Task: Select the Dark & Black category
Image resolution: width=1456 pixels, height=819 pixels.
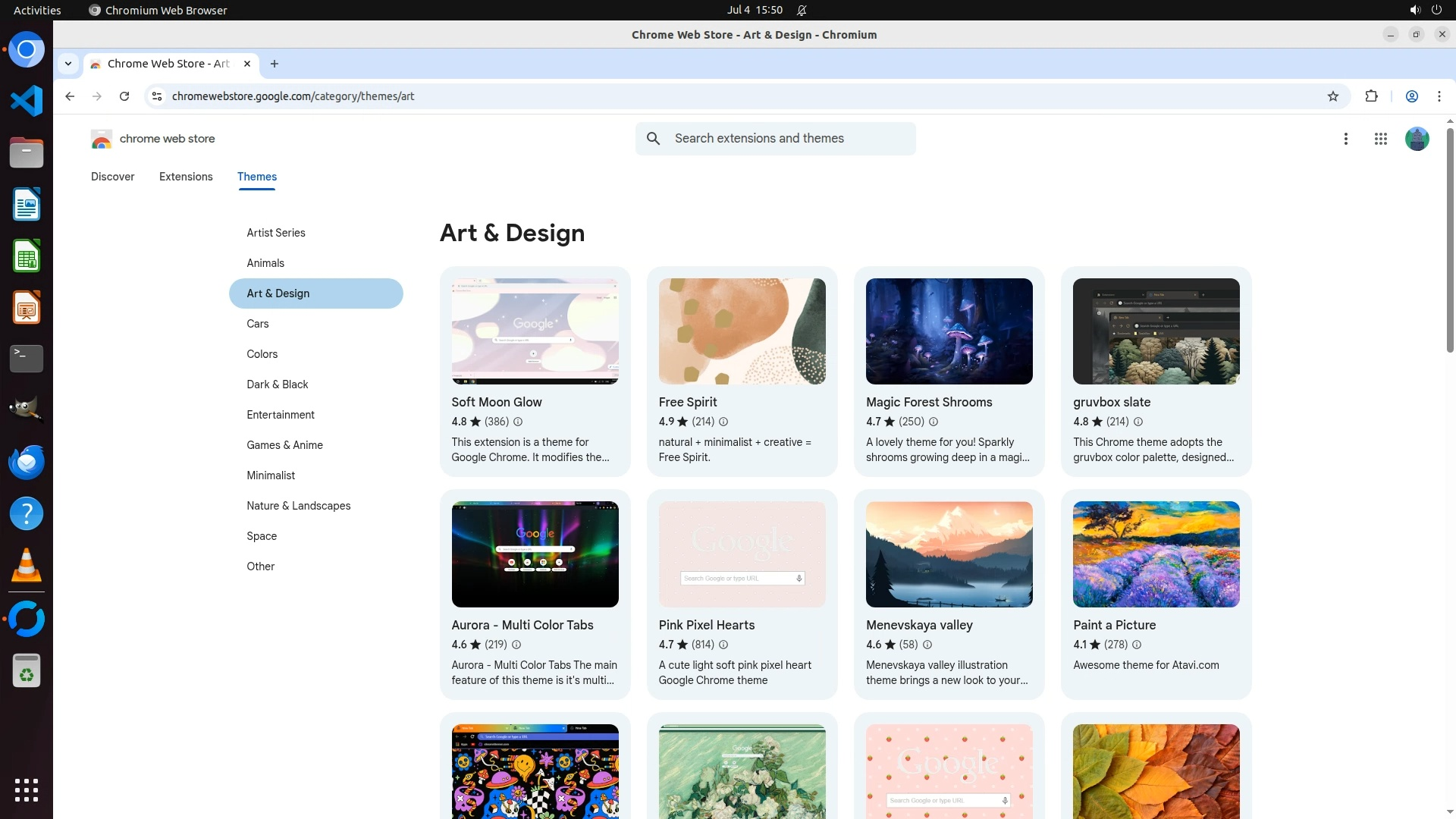Action: (277, 384)
